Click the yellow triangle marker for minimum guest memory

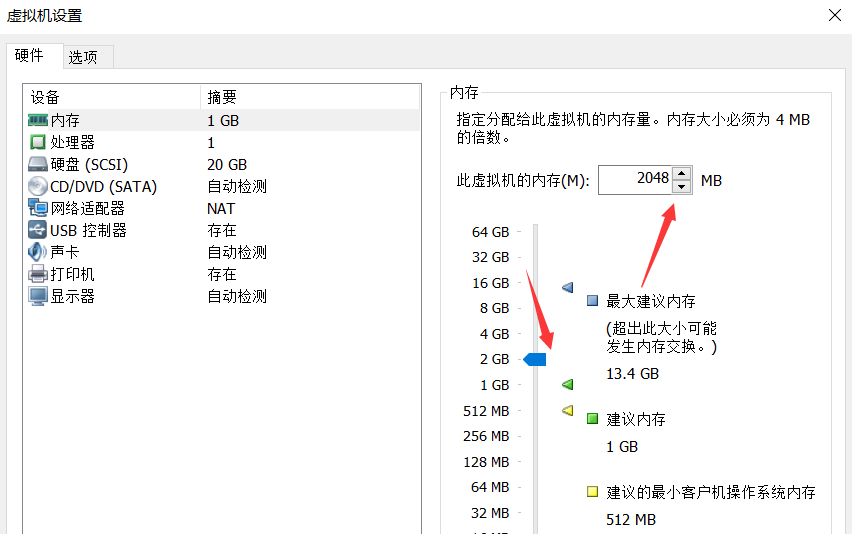click(567, 410)
